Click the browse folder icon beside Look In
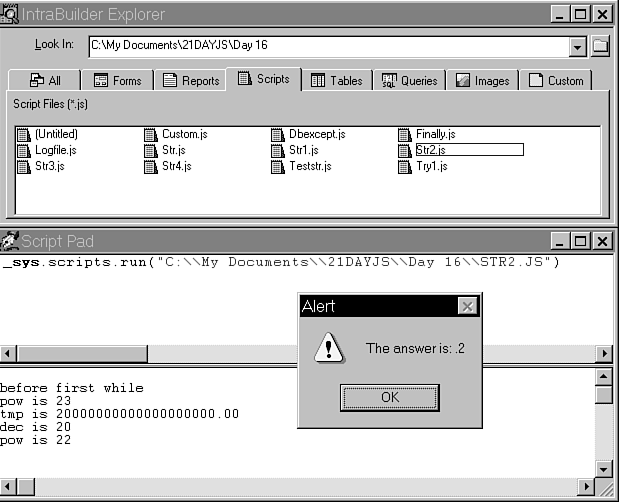The image size is (620, 504). [x=600, y=46]
